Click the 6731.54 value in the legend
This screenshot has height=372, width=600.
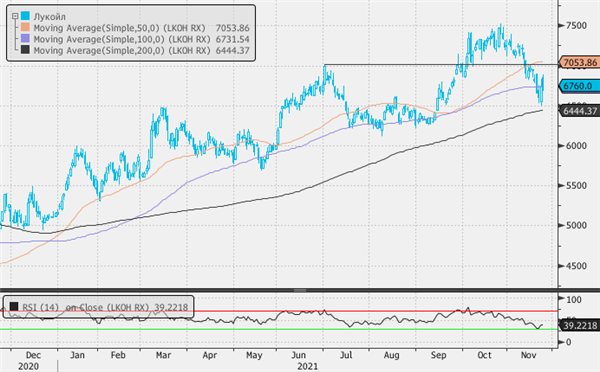232,39
